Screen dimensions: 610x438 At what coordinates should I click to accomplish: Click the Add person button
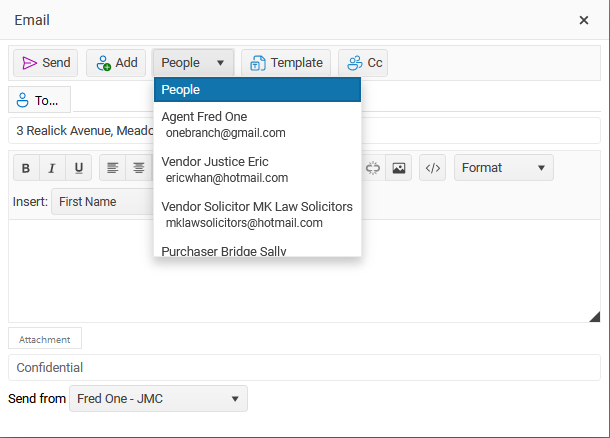116,63
